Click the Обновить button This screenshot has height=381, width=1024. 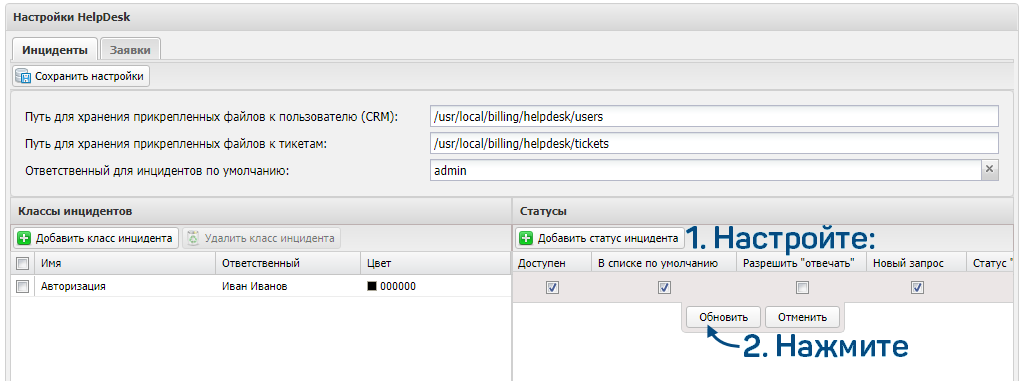tap(723, 317)
